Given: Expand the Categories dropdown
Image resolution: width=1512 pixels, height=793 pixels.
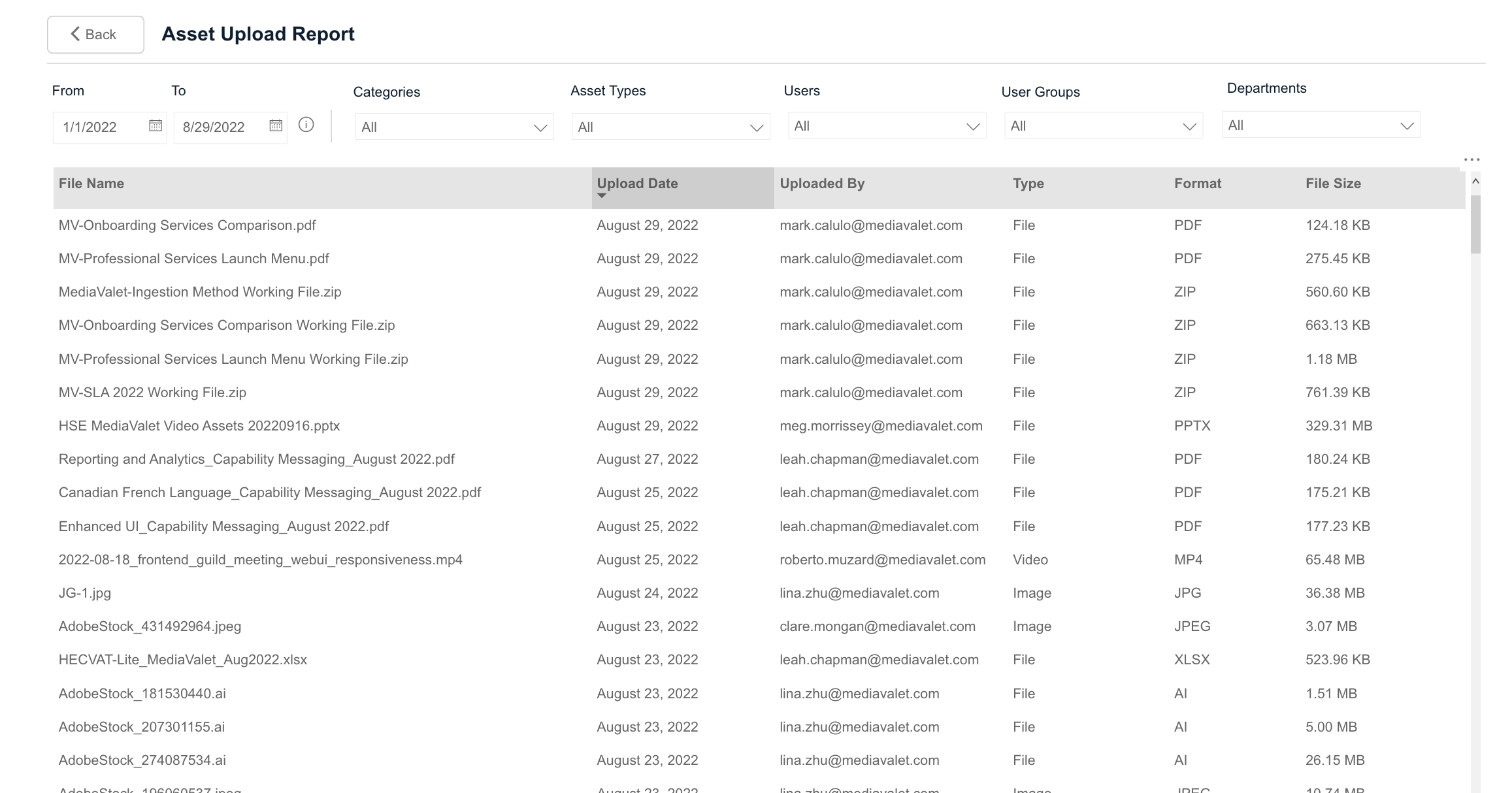Looking at the screenshot, I should click(454, 127).
